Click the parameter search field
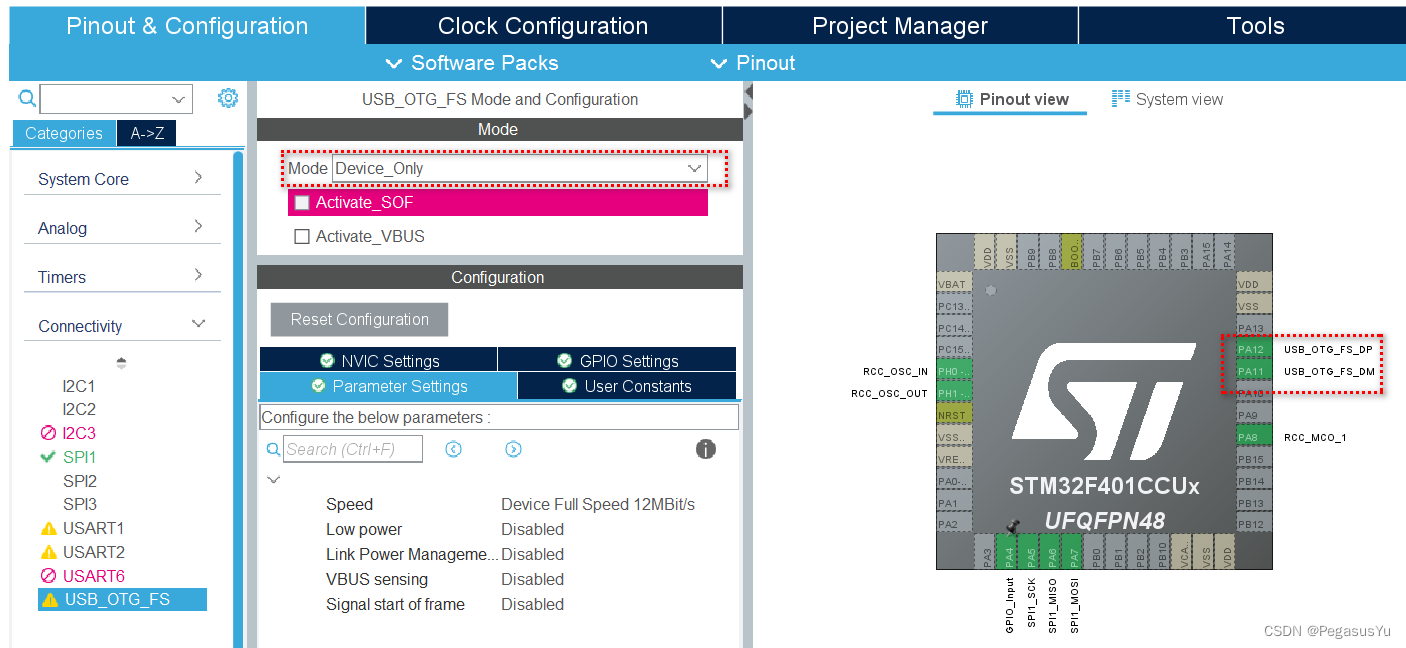 (353, 449)
